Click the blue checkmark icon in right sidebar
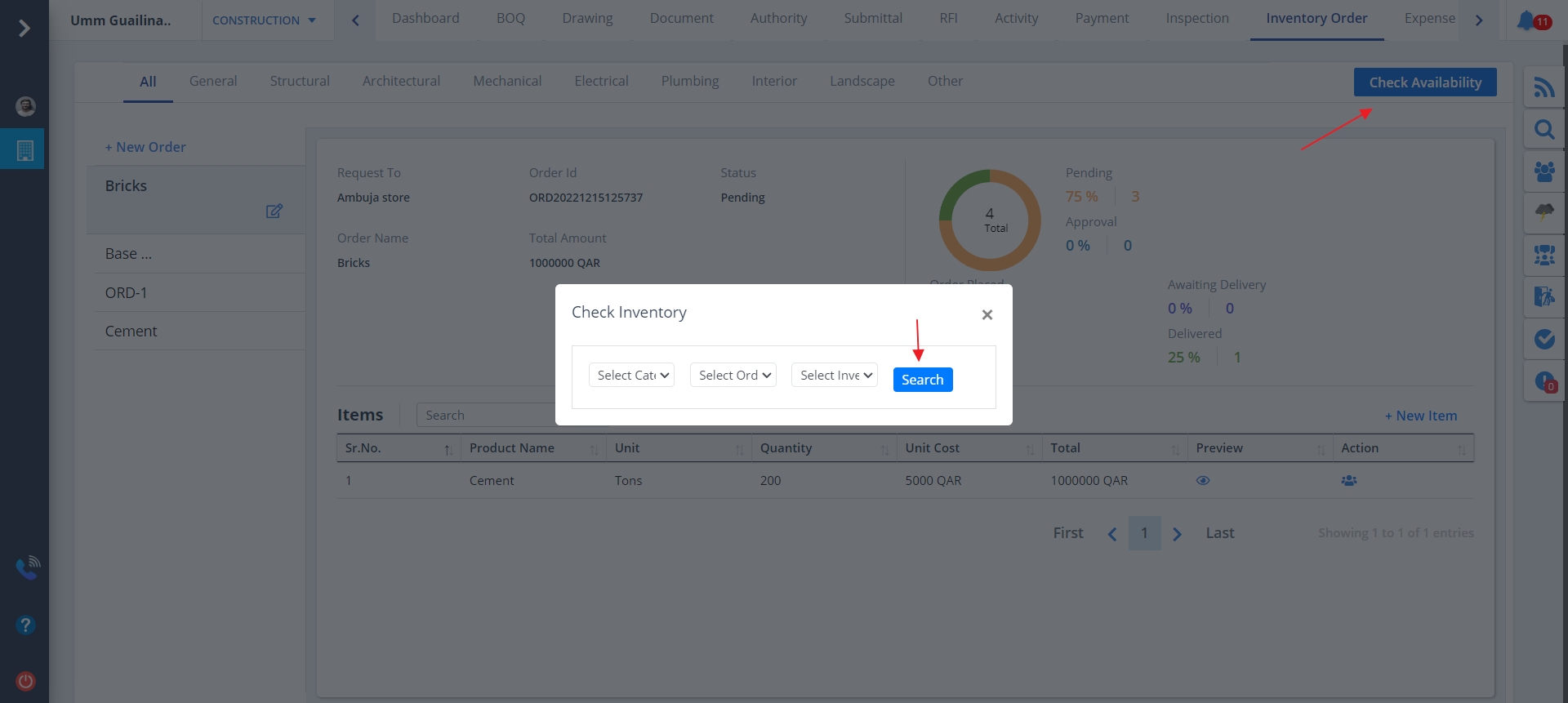This screenshot has width=1568, height=703. click(1543, 339)
